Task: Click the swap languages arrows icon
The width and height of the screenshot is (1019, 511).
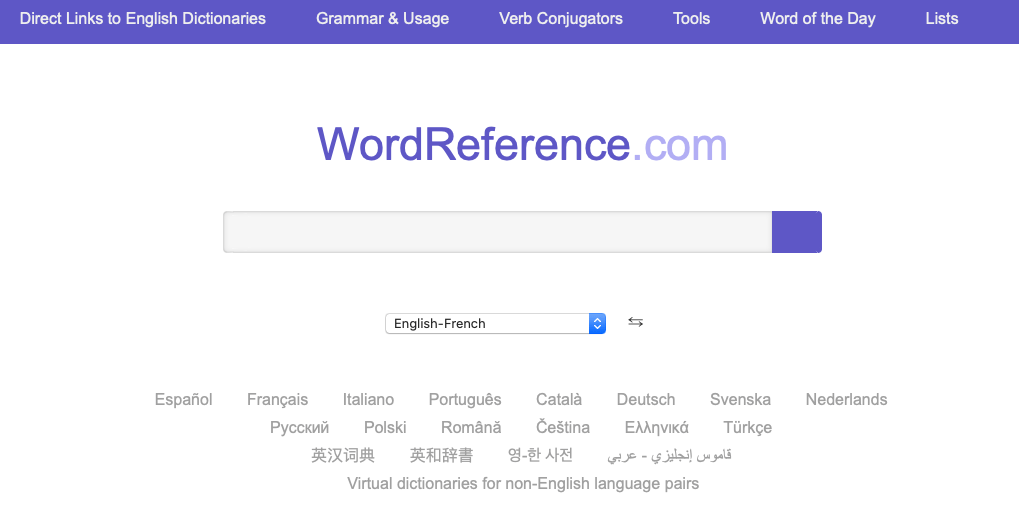Action: (635, 322)
